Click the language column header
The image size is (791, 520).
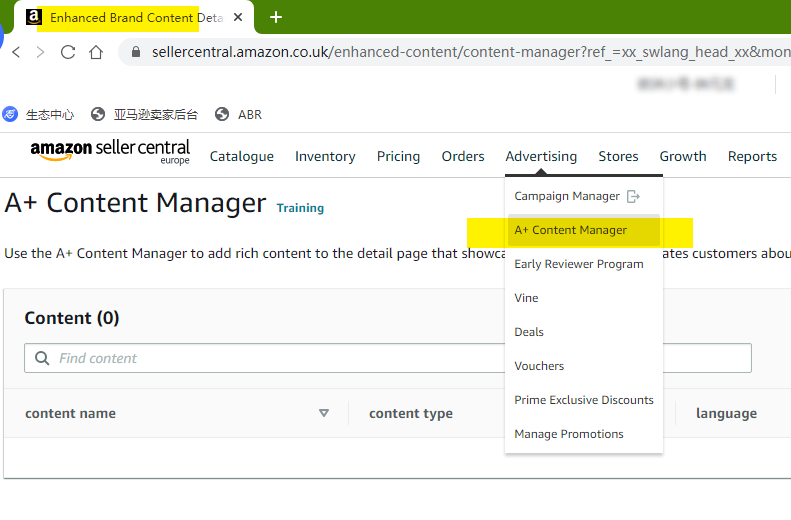point(726,414)
